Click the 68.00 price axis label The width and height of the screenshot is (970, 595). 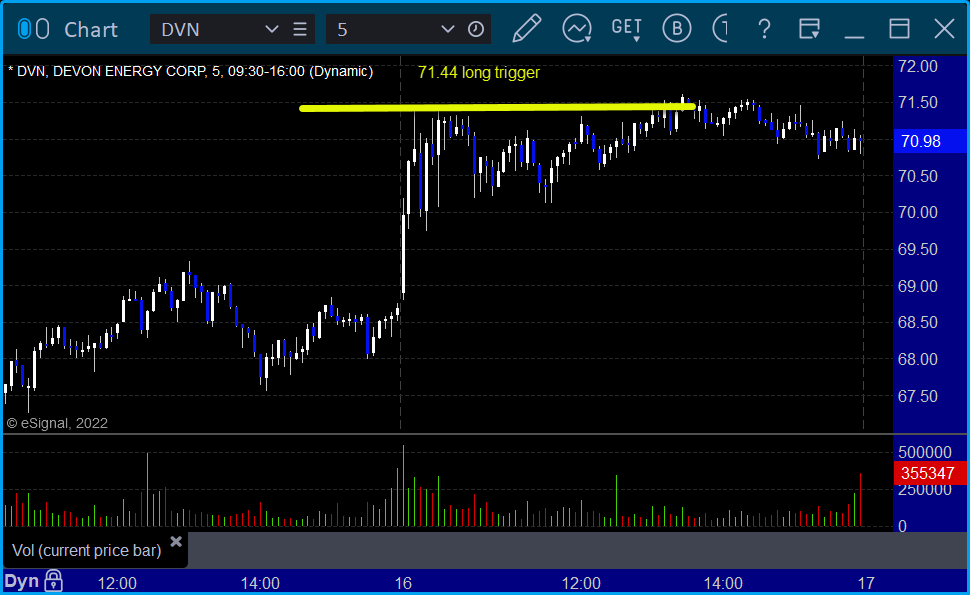[x=917, y=359]
